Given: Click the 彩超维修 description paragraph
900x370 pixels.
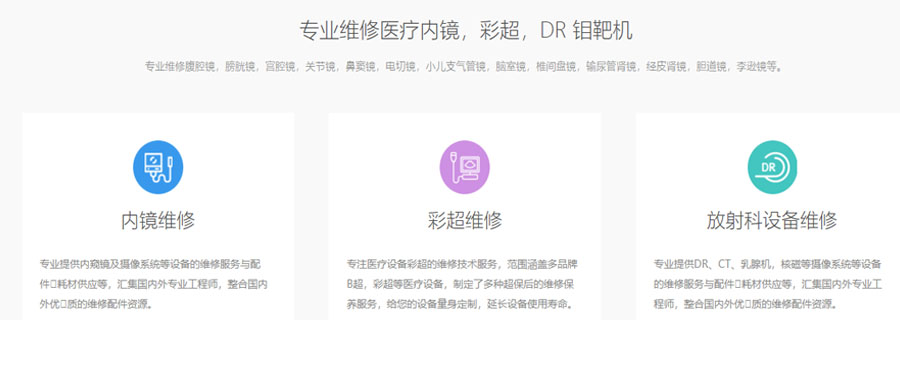Looking at the screenshot, I should pyautogui.click(x=461, y=285).
